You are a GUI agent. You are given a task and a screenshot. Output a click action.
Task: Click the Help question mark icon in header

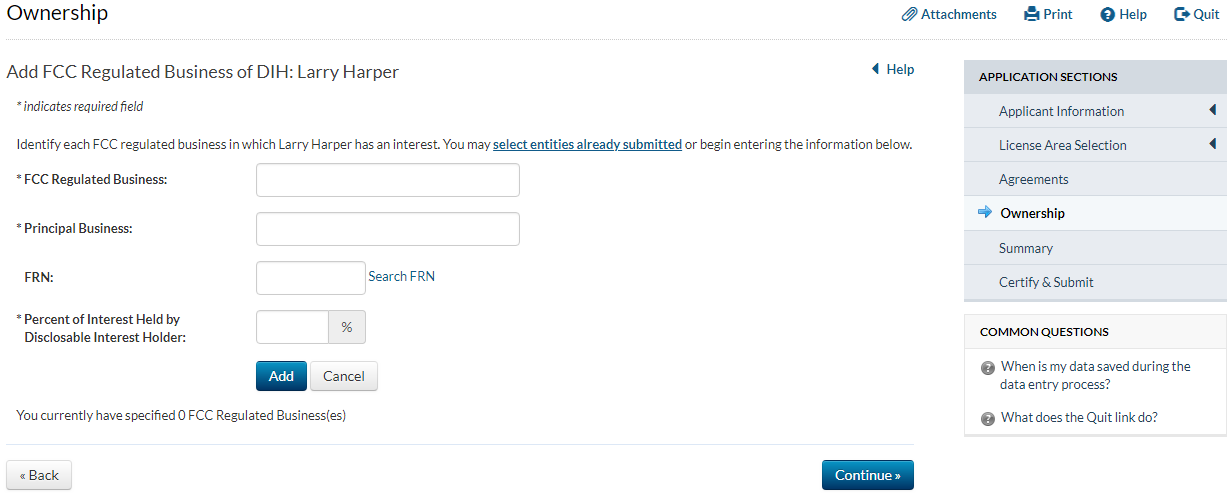[1107, 15]
